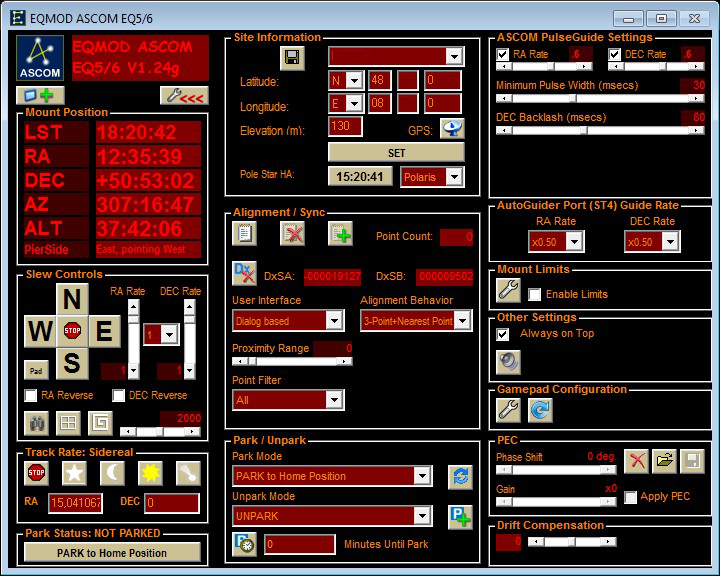
Task: Click DEC Backlash slider
Action: (600, 130)
